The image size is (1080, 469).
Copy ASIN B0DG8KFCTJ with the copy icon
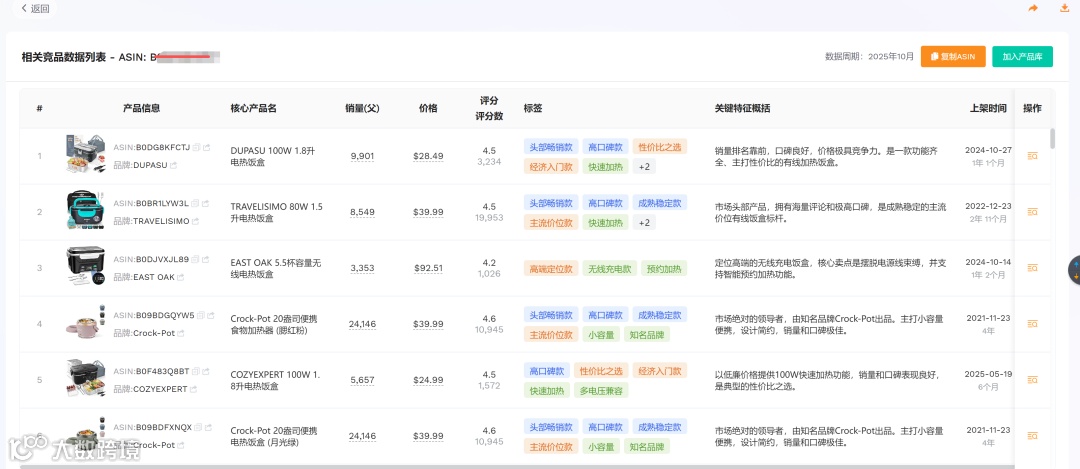point(196,147)
